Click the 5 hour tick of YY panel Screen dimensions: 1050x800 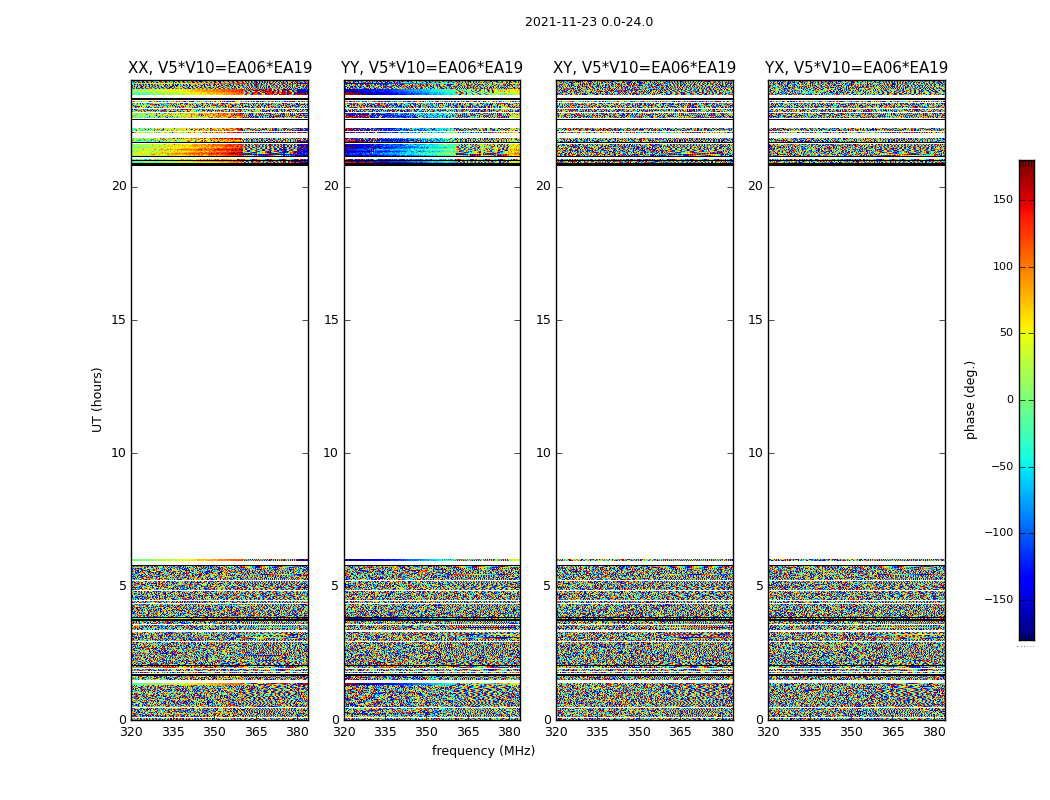335,586
